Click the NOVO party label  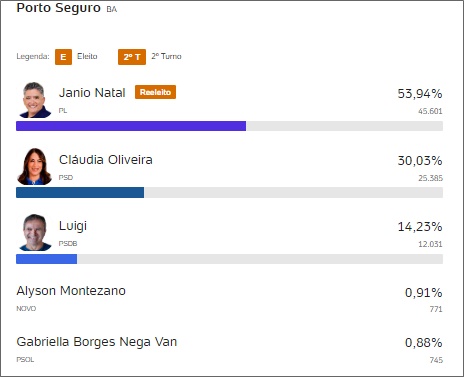pyautogui.click(x=26, y=309)
